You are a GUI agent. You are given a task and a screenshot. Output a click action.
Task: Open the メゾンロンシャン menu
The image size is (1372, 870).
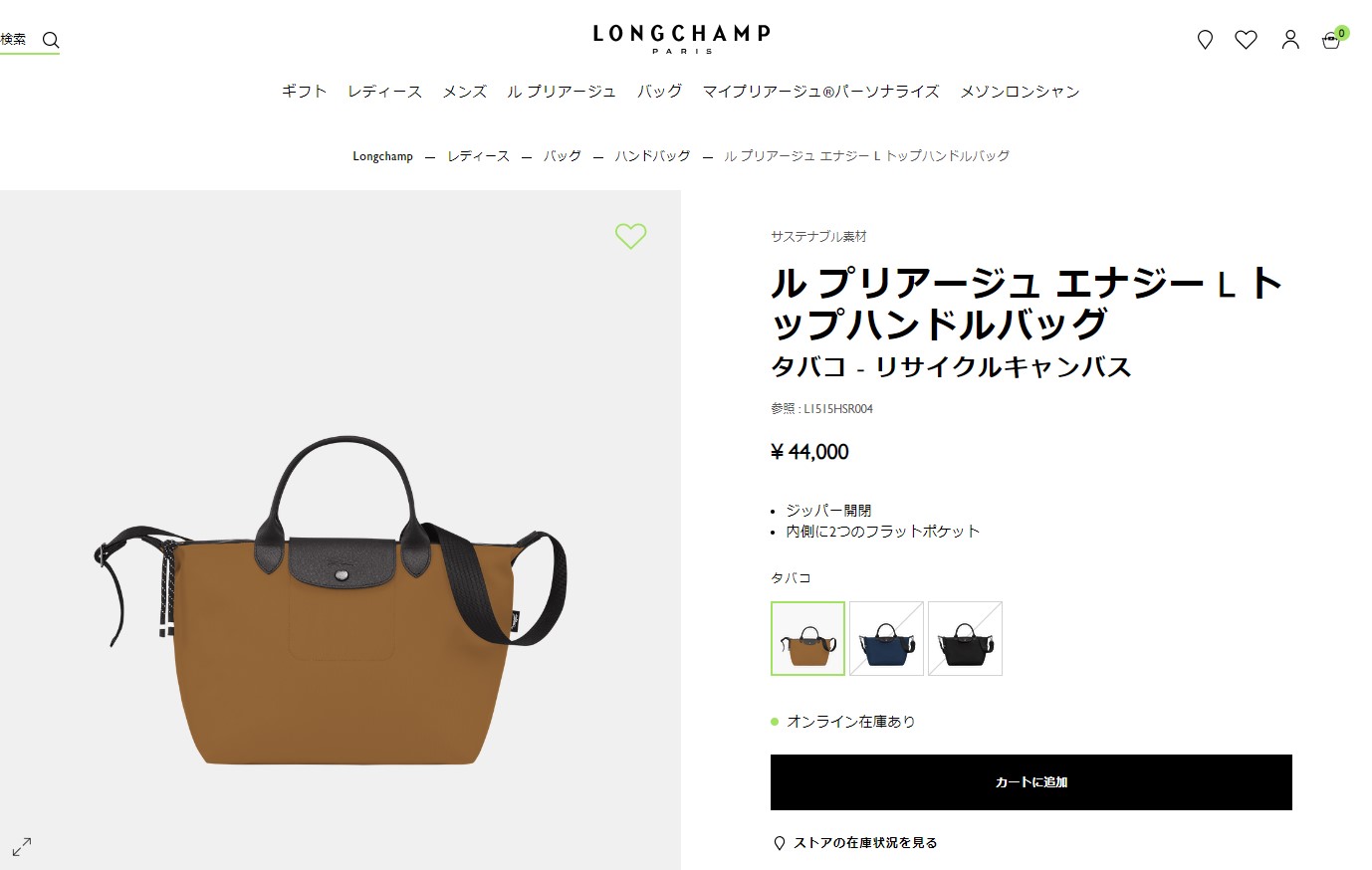(x=1020, y=92)
